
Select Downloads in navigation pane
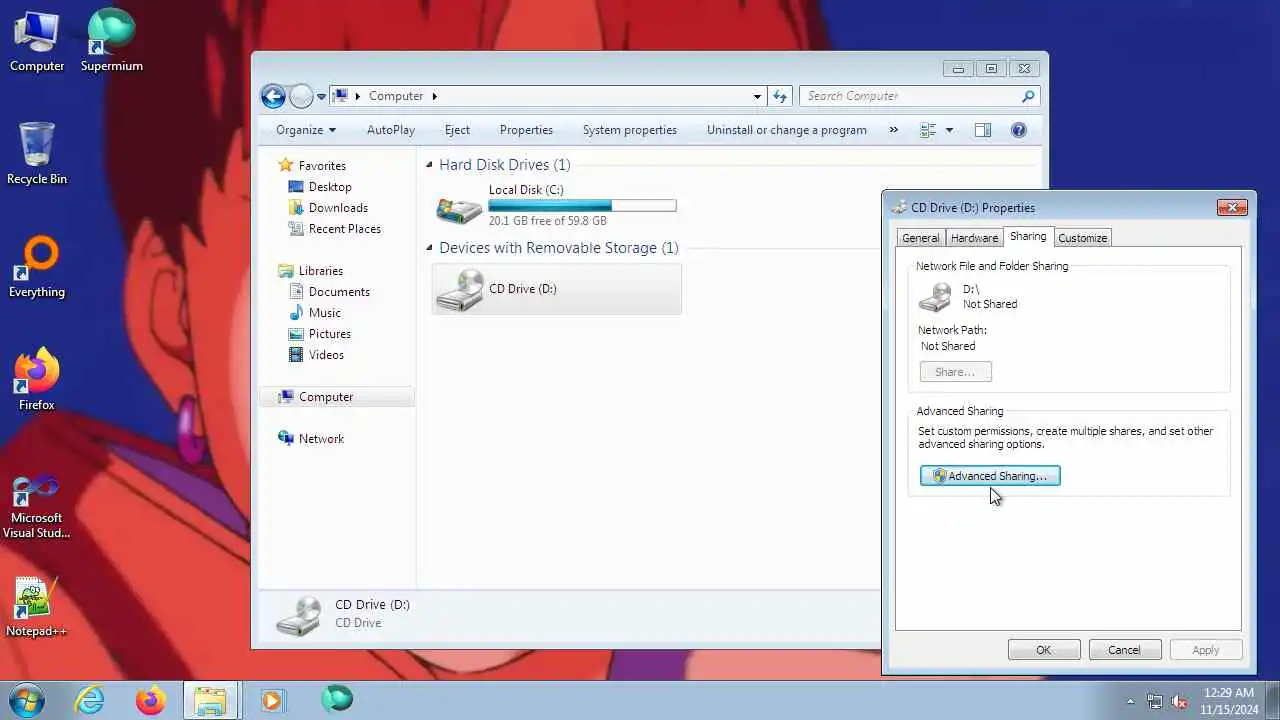pos(338,208)
